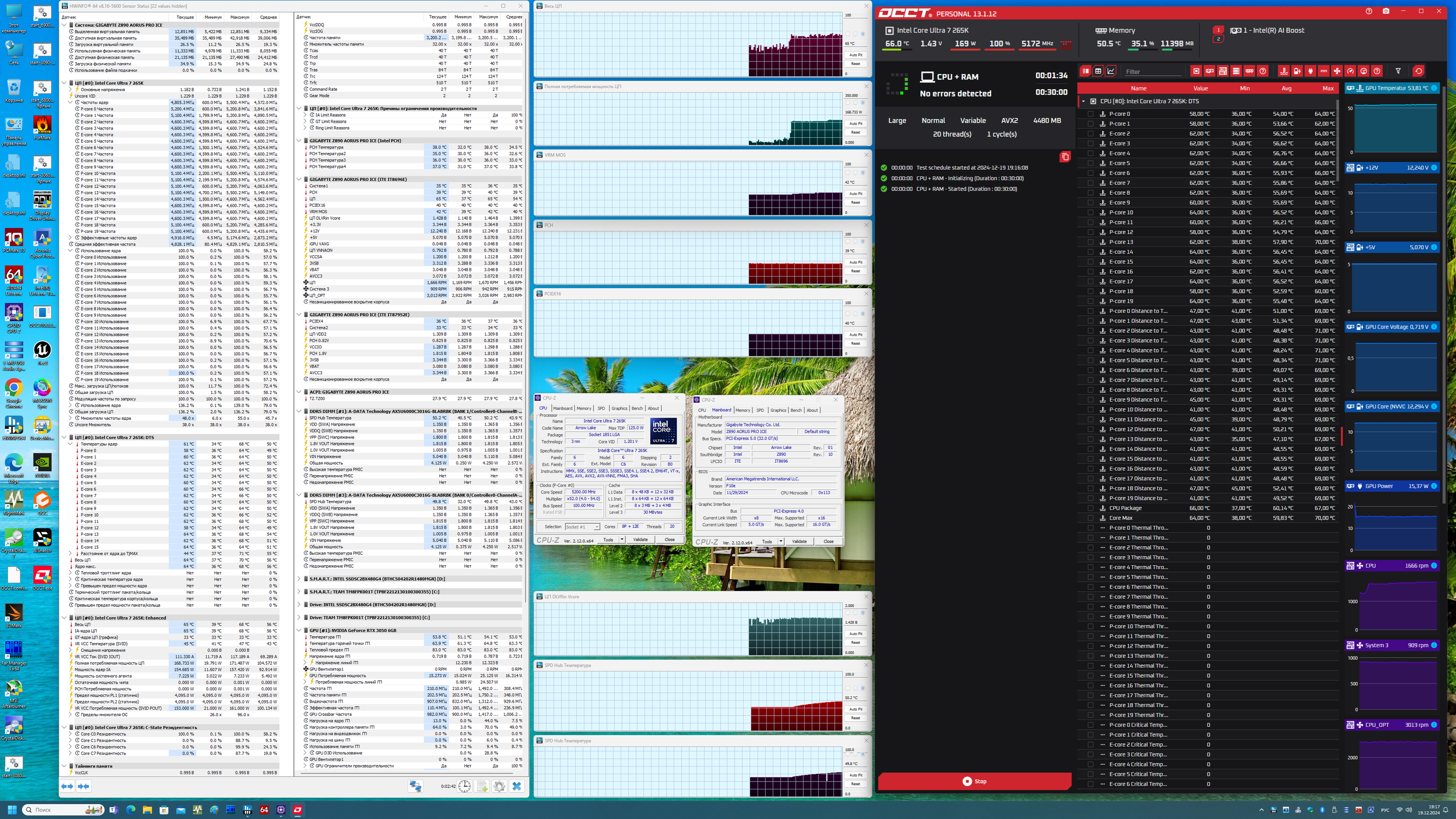This screenshot has height=819, width=1456.
Task: Check the P-core 0 checkbox in OCCT
Action: point(1091,114)
